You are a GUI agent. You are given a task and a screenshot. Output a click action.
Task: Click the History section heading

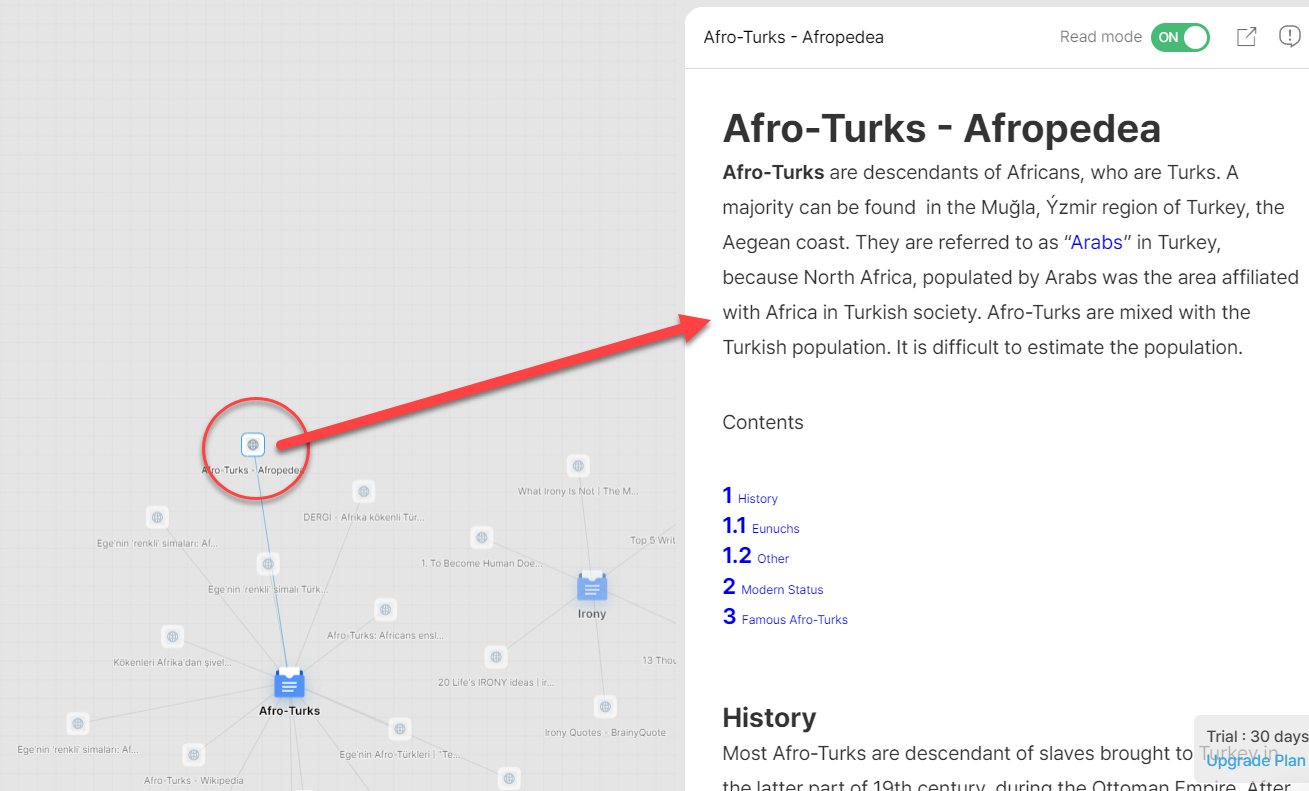coord(769,718)
